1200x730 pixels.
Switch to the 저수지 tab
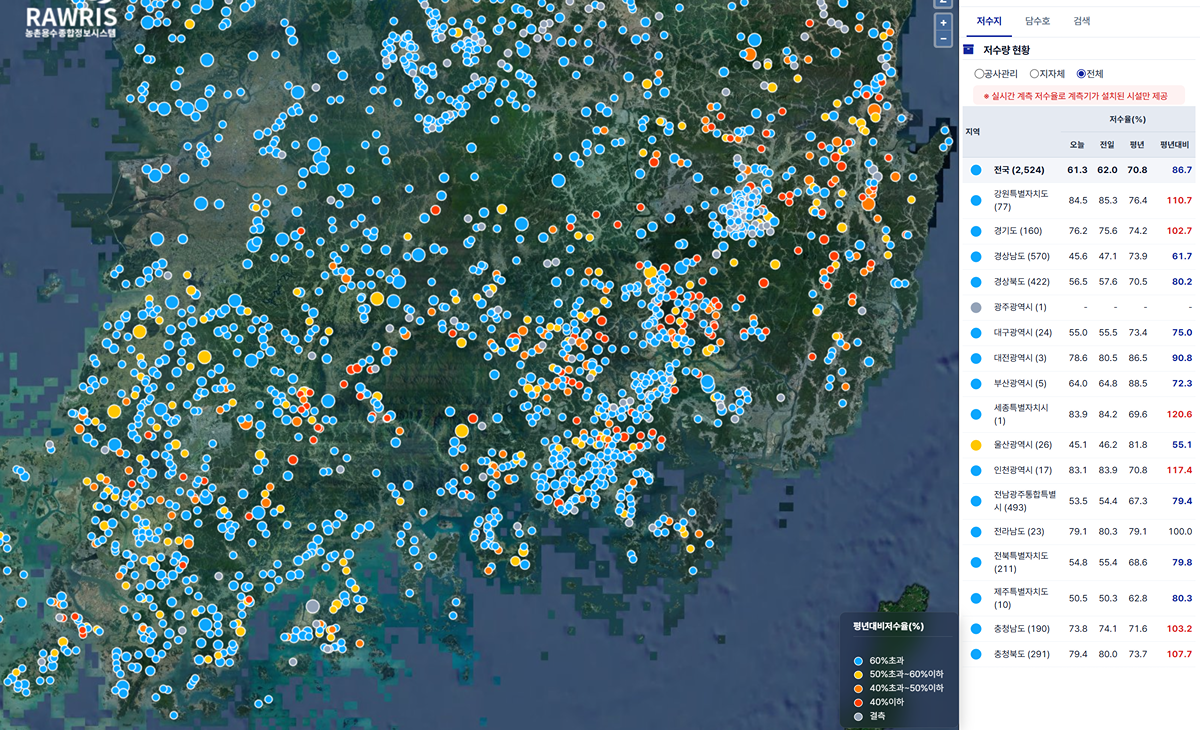(989, 21)
